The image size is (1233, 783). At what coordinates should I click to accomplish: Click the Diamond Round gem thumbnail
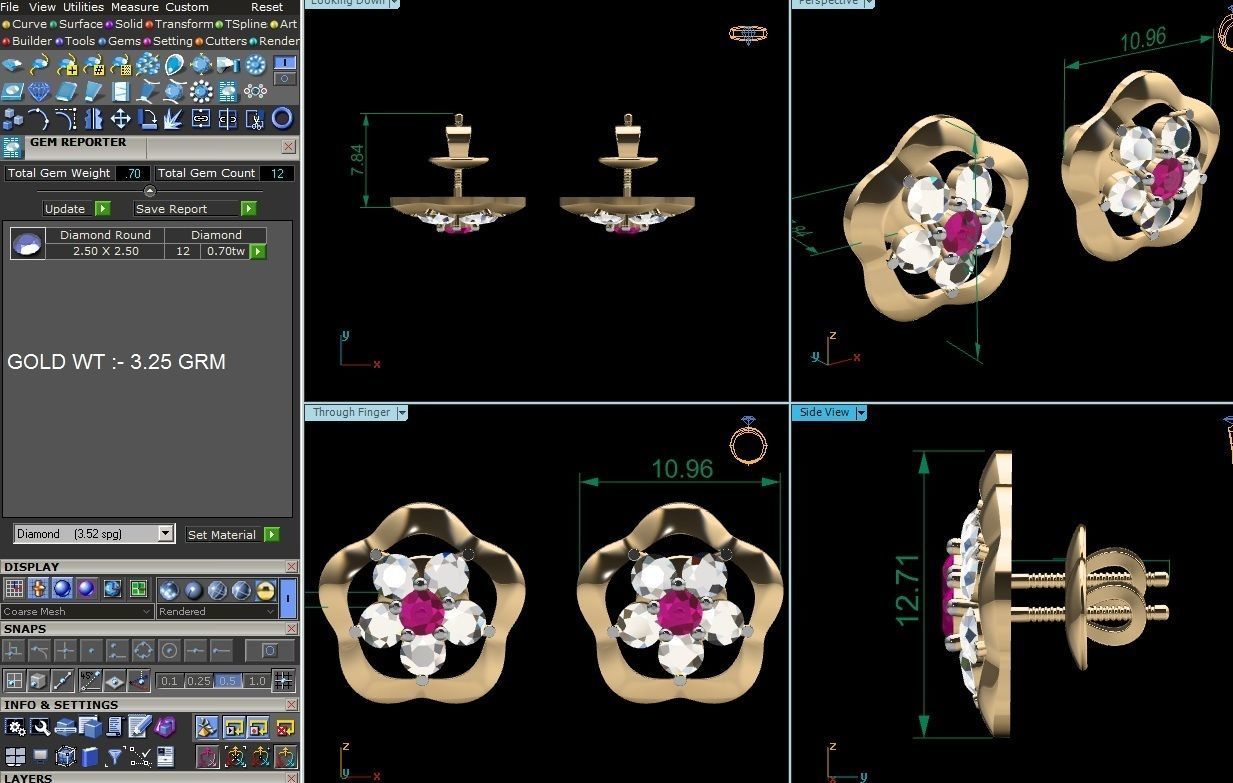[x=28, y=243]
